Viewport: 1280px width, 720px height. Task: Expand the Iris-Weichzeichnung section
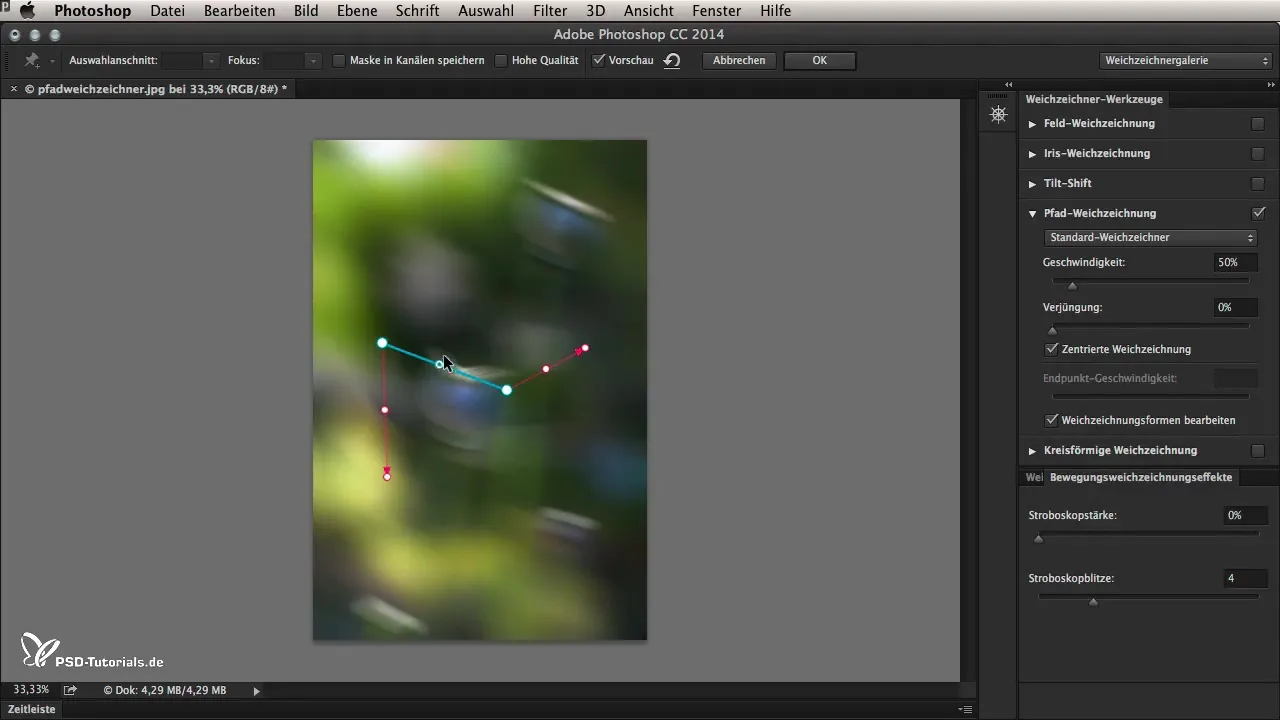[1033, 154]
